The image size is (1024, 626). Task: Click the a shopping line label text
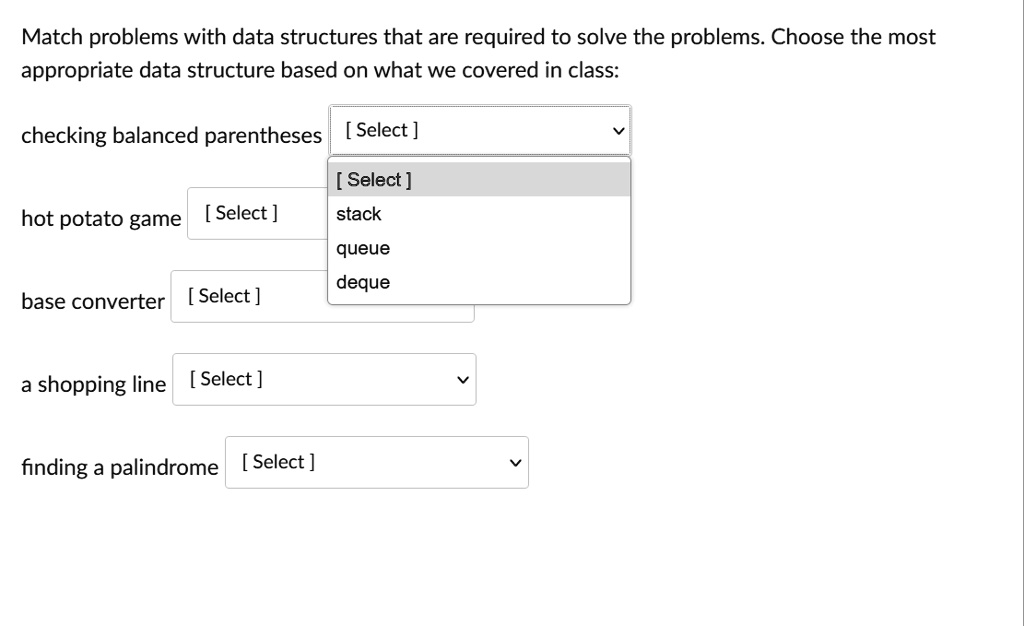pyautogui.click(x=93, y=384)
